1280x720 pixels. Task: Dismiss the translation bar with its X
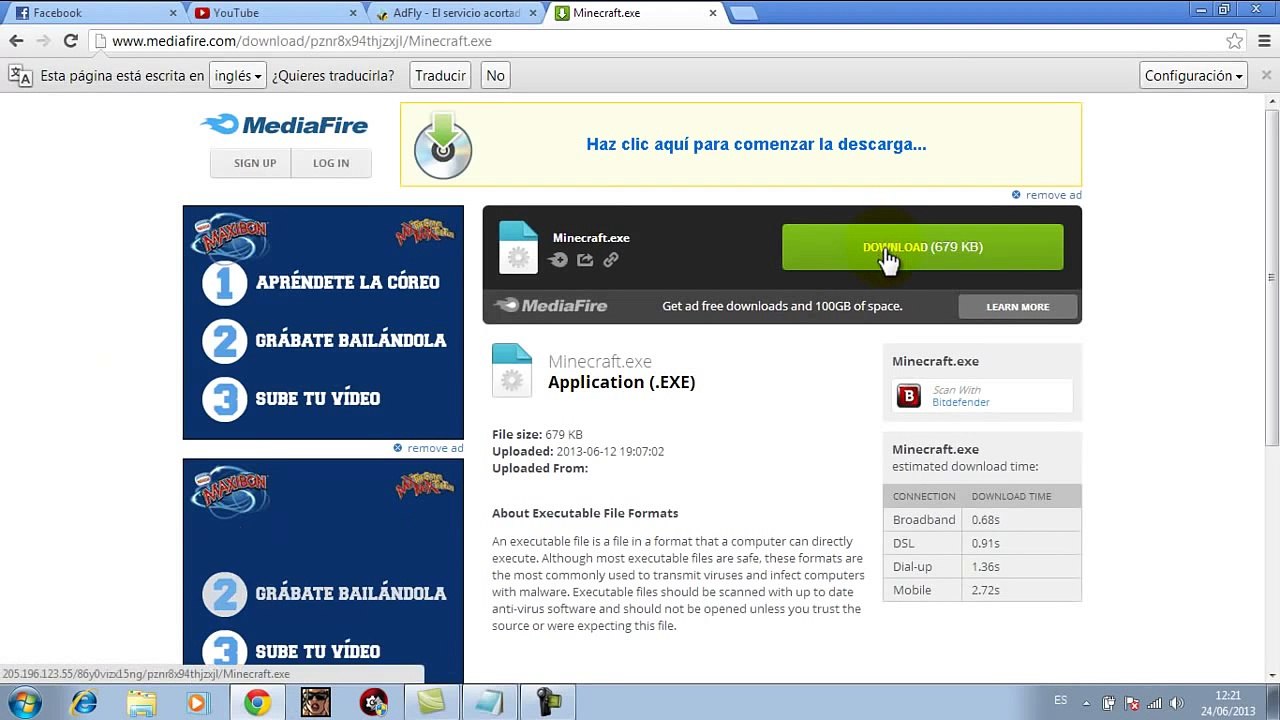tap(1266, 75)
